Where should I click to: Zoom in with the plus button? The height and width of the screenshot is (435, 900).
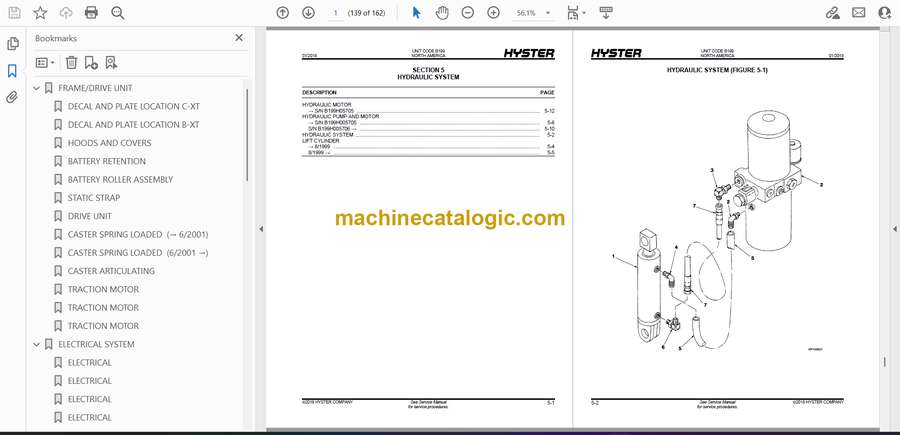(494, 13)
